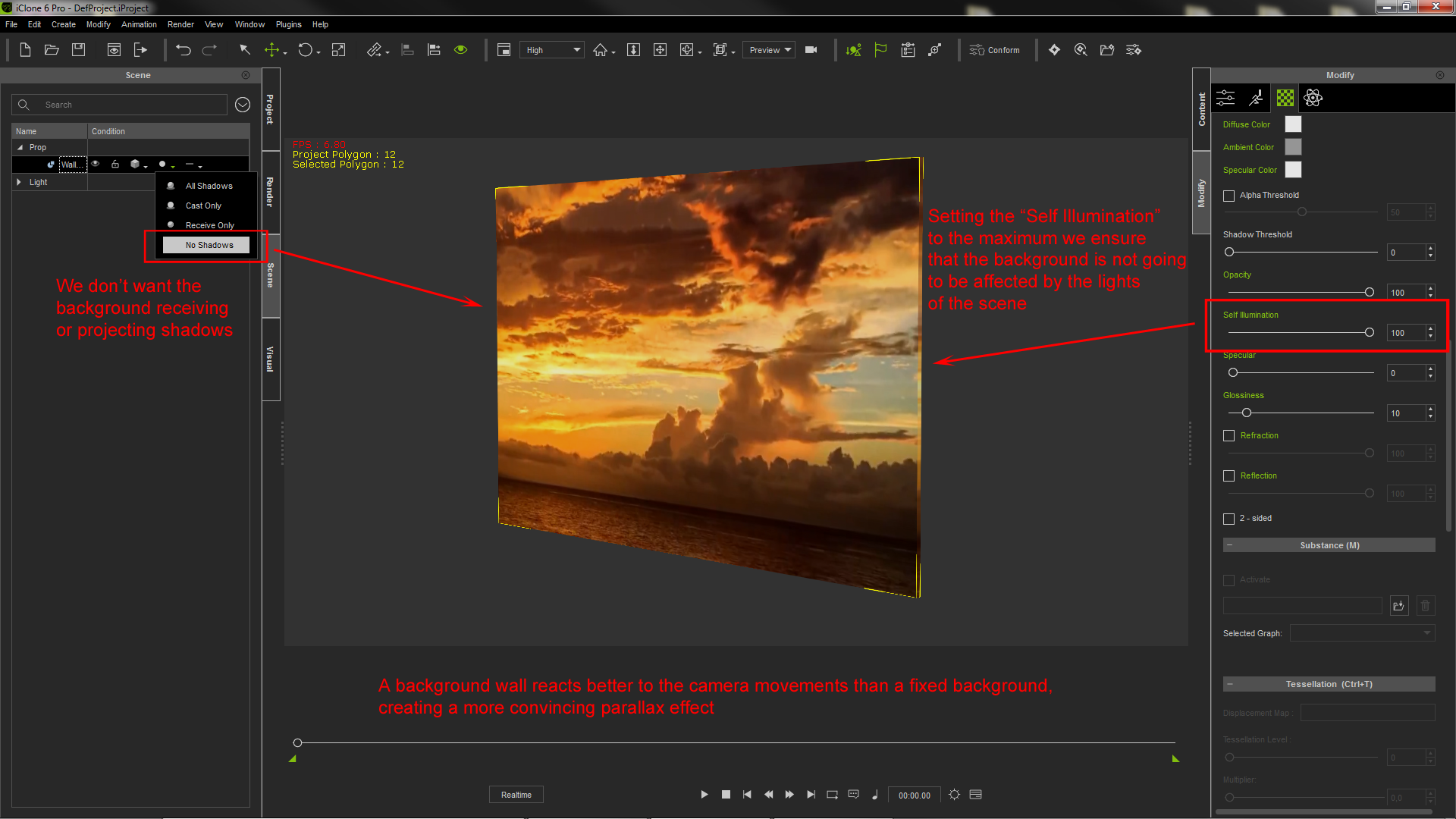Click the Conform button

click(994, 50)
